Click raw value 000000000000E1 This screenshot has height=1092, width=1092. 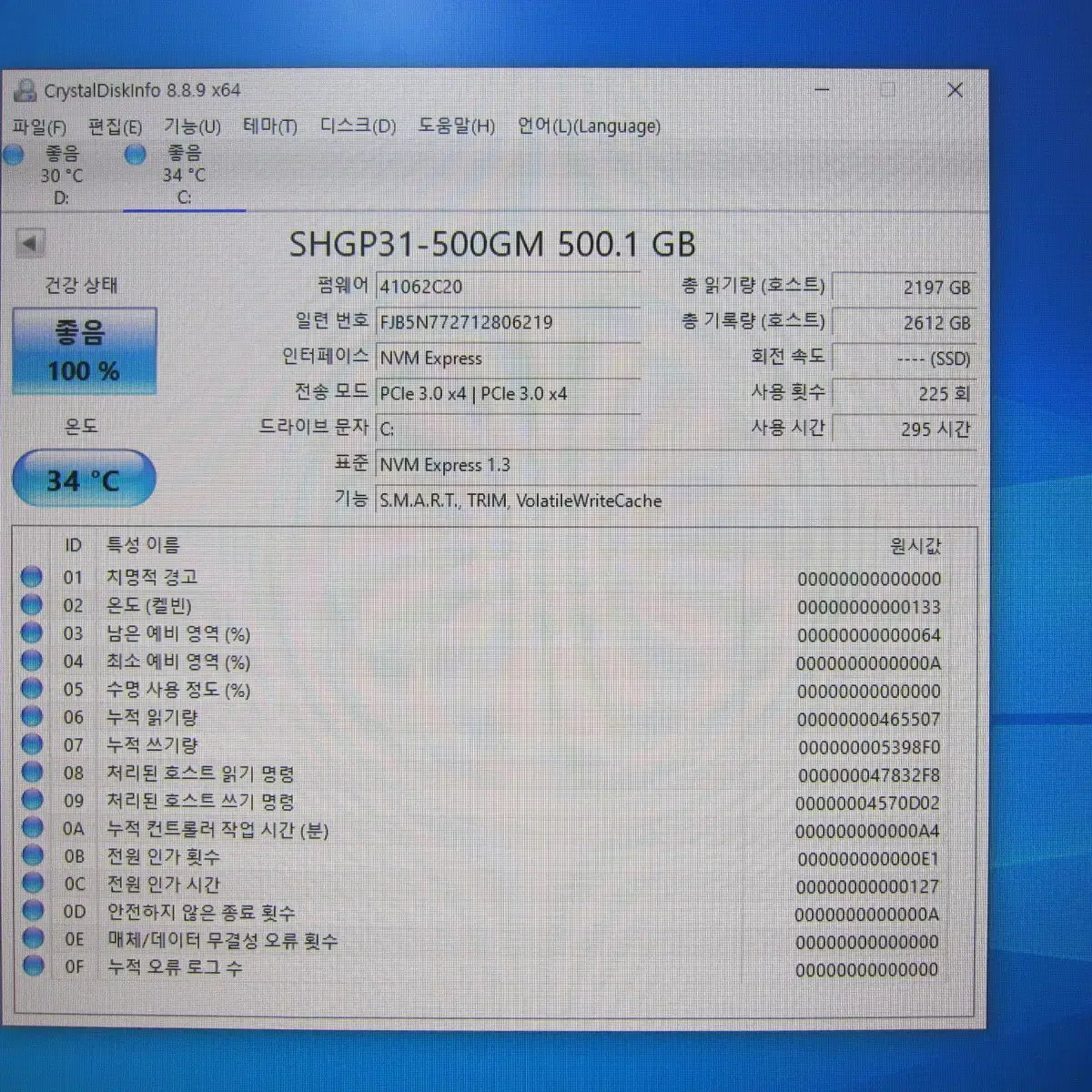(867, 859)
